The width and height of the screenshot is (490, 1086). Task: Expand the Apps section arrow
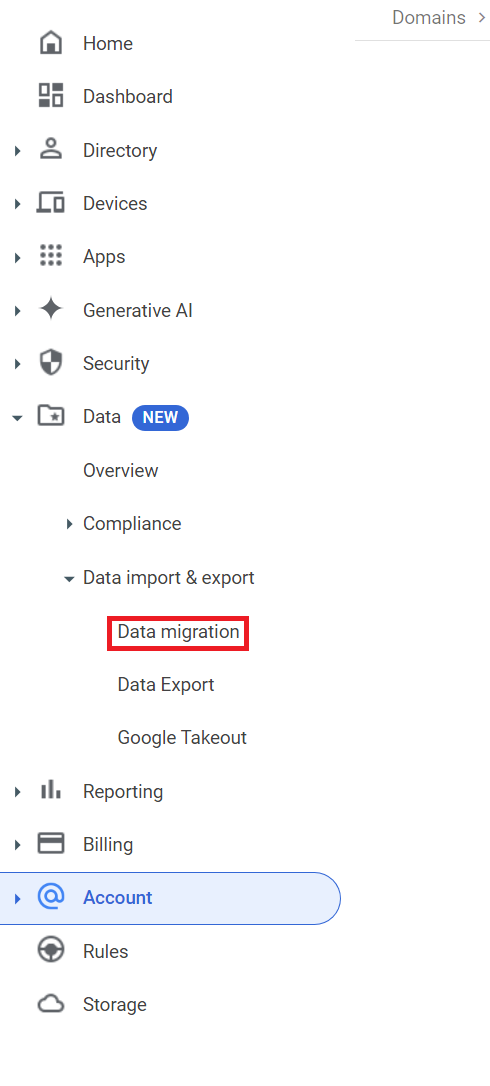(18, 257)
